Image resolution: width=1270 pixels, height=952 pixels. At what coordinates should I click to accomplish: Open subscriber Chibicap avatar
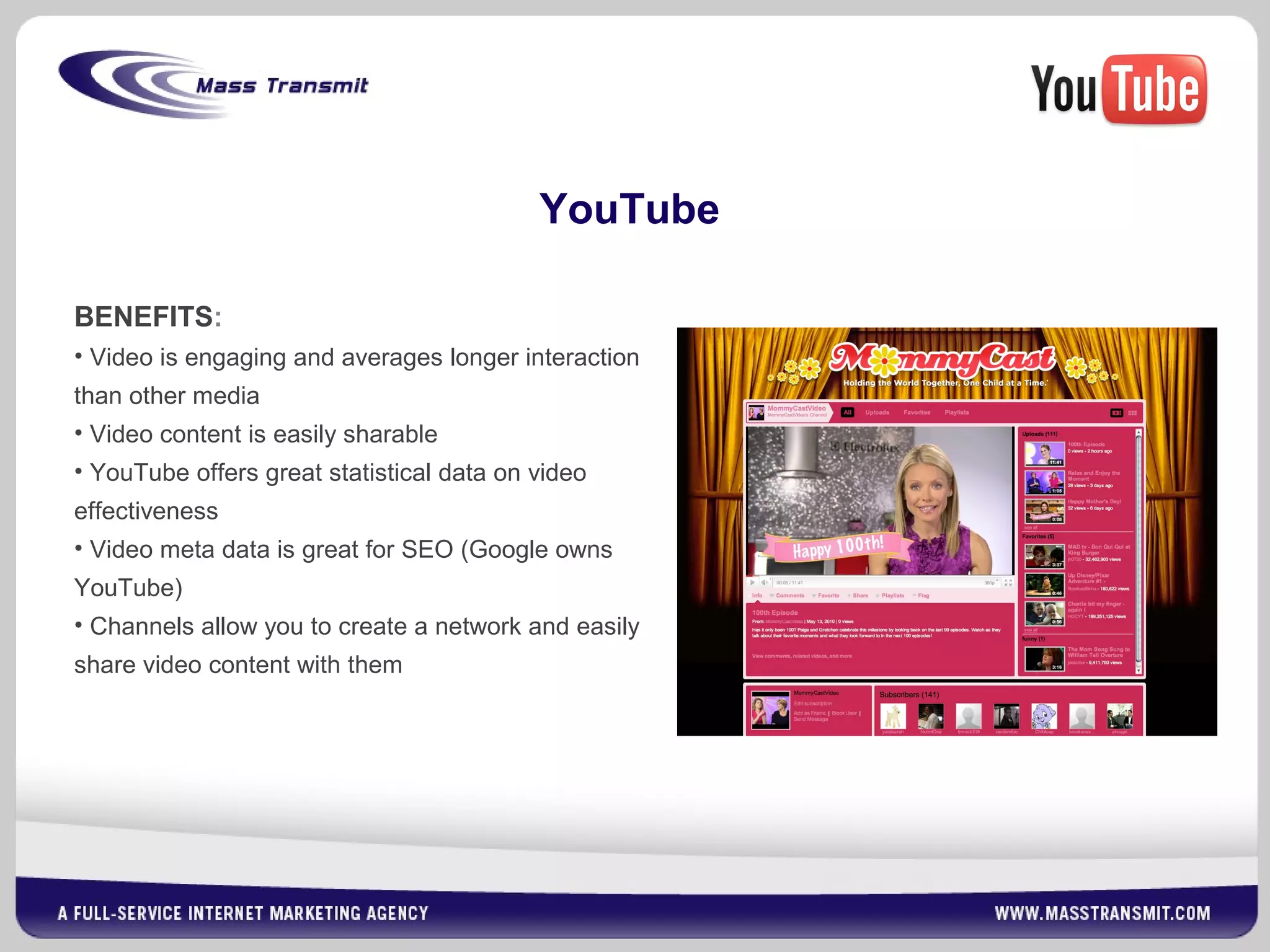pyautogui.click(x=1044, y=716)
